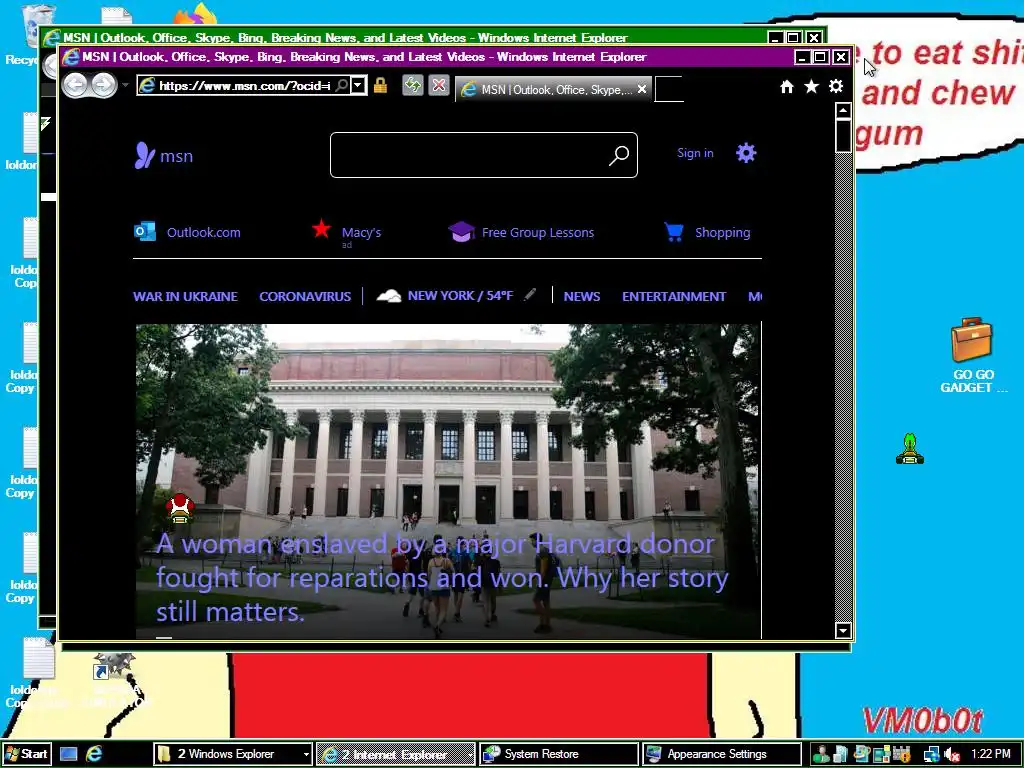Open IE Tools gear menu
The height and width of the screenshot is (768, 1024).
(x=836, y=86)
